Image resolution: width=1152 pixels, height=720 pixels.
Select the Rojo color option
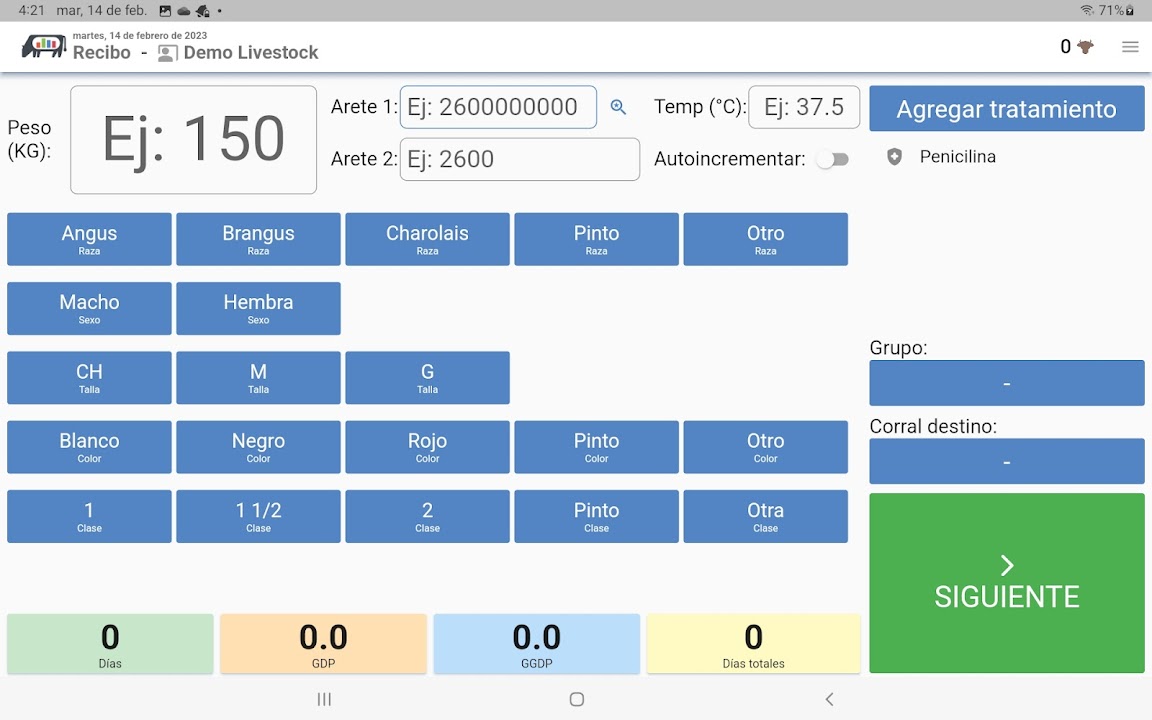tap(427, 447)
